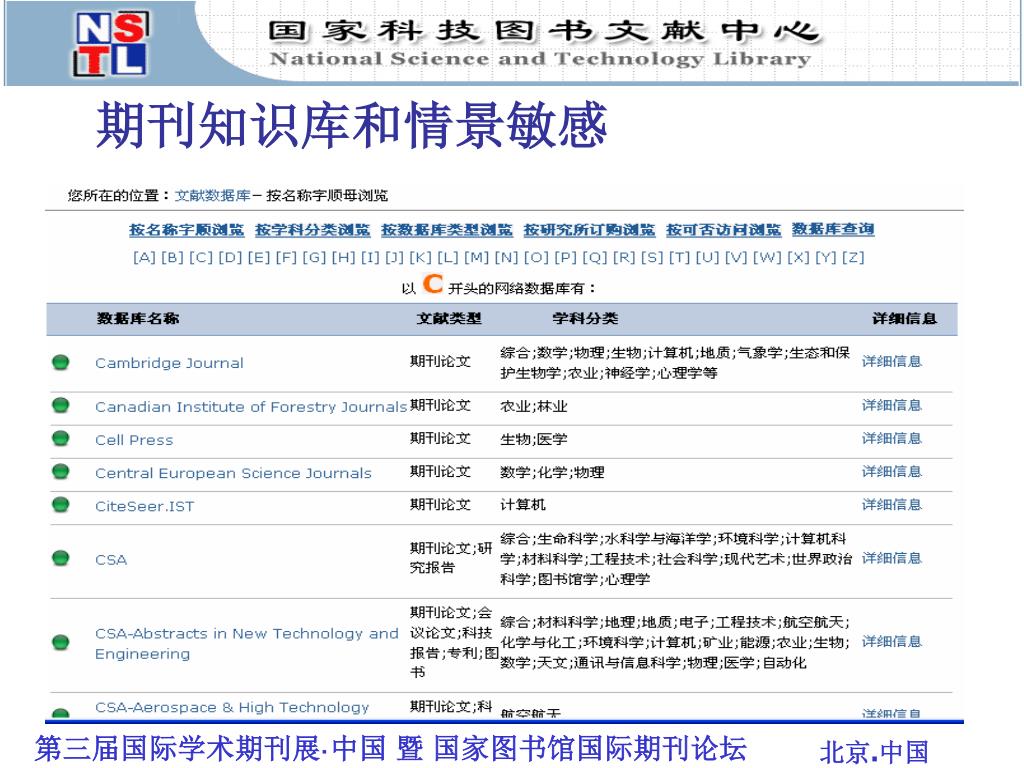The image size is (1024, 768).
Task: Select letter [O] in the alphabet index
Action: (536, 257)
